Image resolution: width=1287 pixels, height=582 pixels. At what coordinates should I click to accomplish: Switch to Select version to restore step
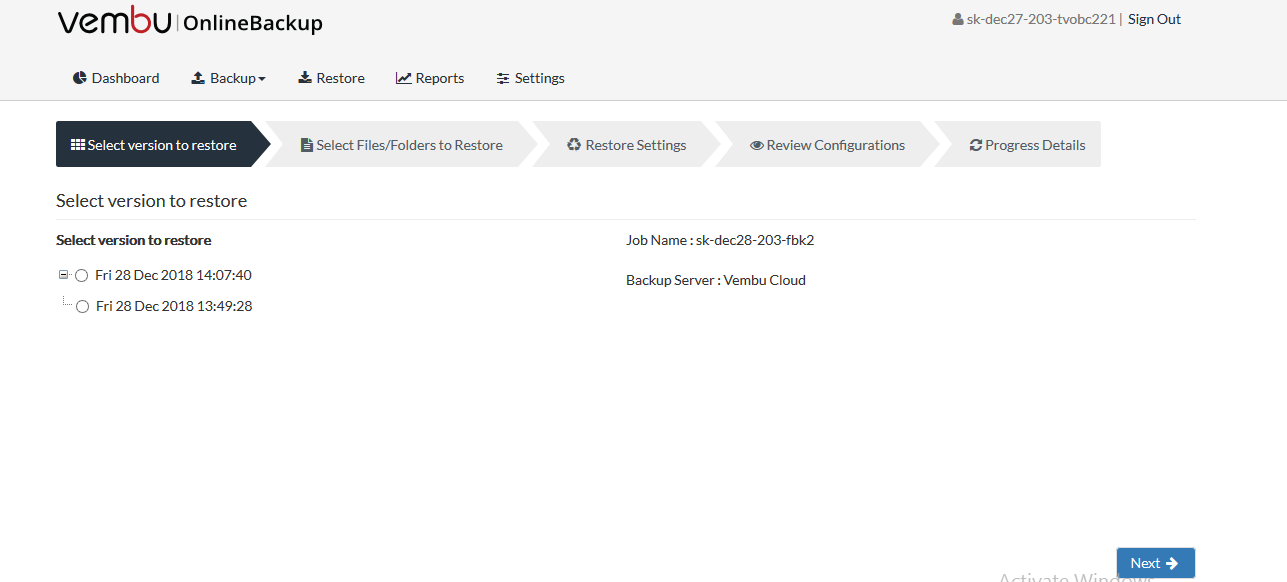point(163,144)
